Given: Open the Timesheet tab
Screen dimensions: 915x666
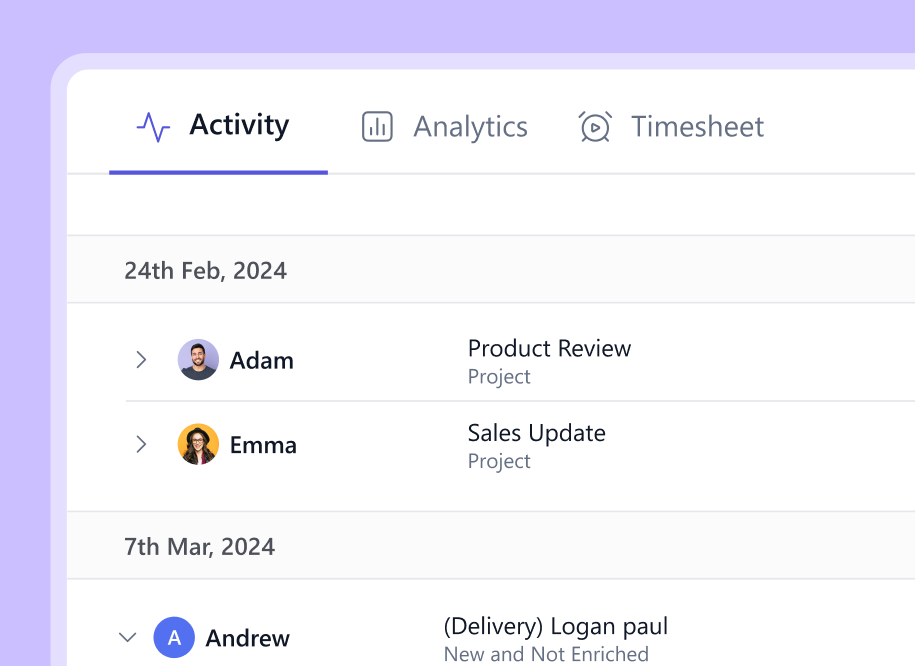Looking at the screenshot, I should click(697, 127).
